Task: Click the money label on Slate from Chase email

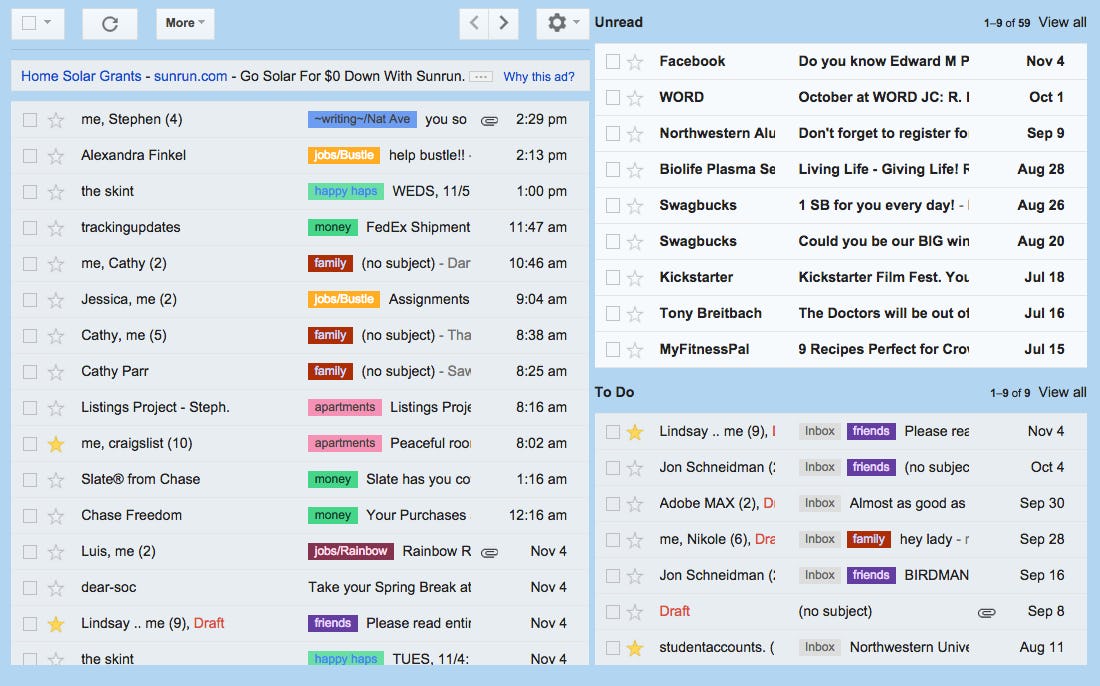Action: (332, 479)
